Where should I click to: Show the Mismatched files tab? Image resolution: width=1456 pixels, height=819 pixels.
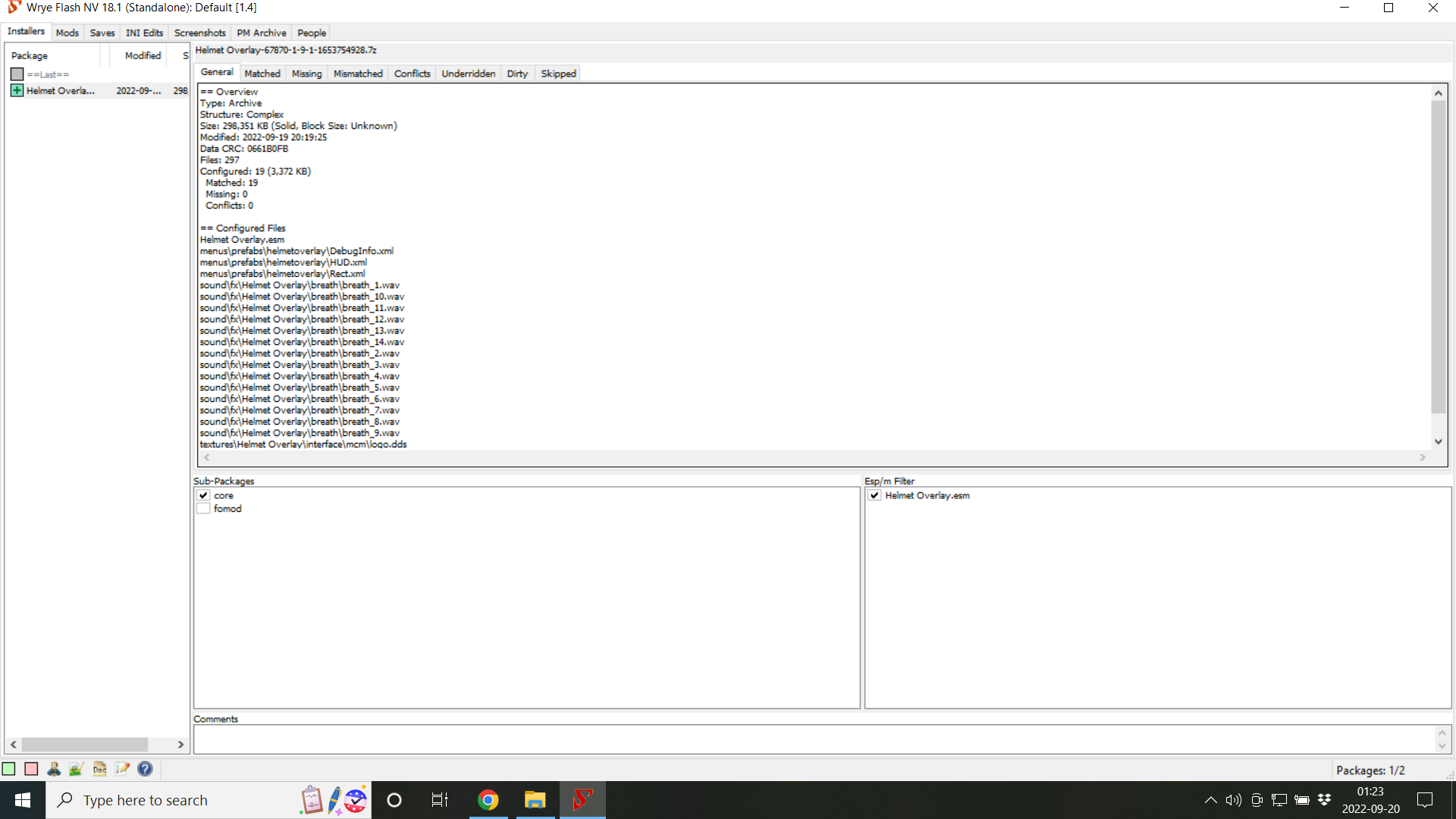pyautogui.click(x=358, y=74)
